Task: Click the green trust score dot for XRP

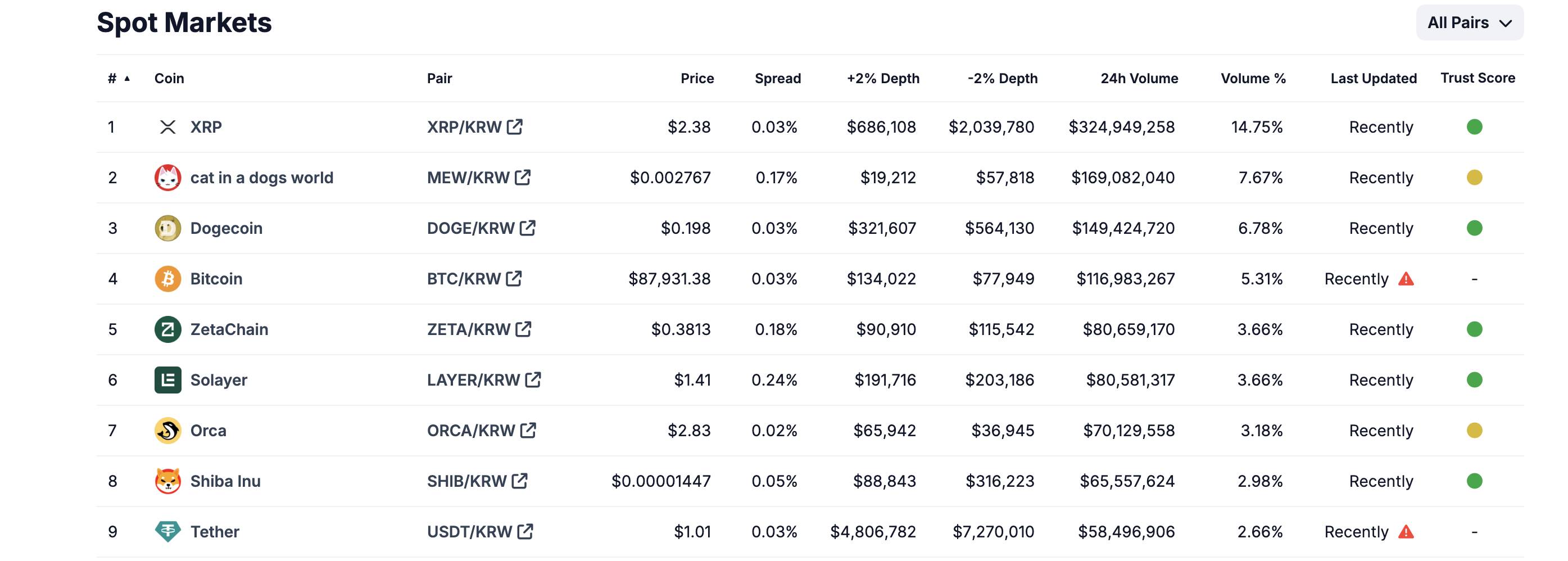Action: click(x=1474, y=126)
